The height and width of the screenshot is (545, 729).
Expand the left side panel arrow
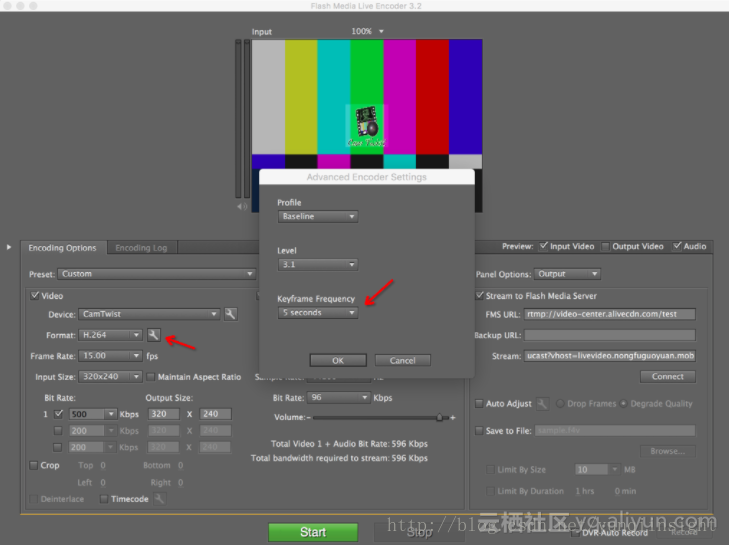(9, 247)
